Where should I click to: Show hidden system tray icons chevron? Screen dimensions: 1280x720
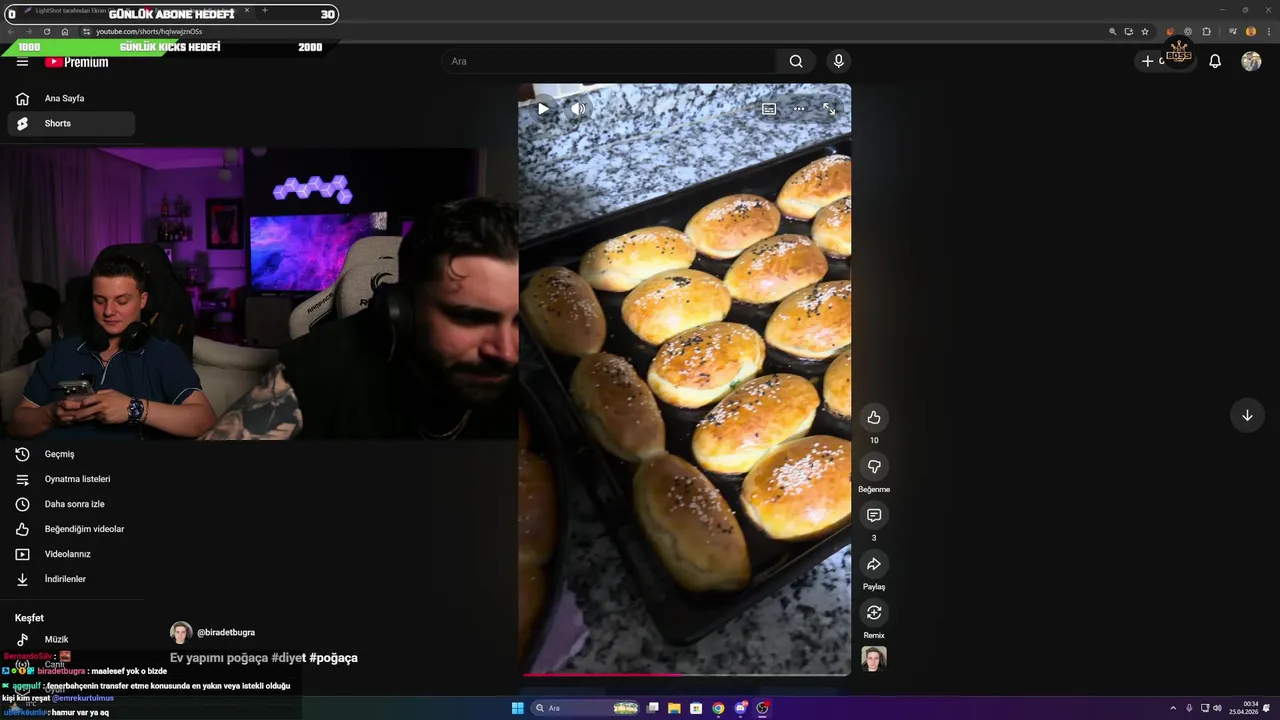pos(1173,708)
